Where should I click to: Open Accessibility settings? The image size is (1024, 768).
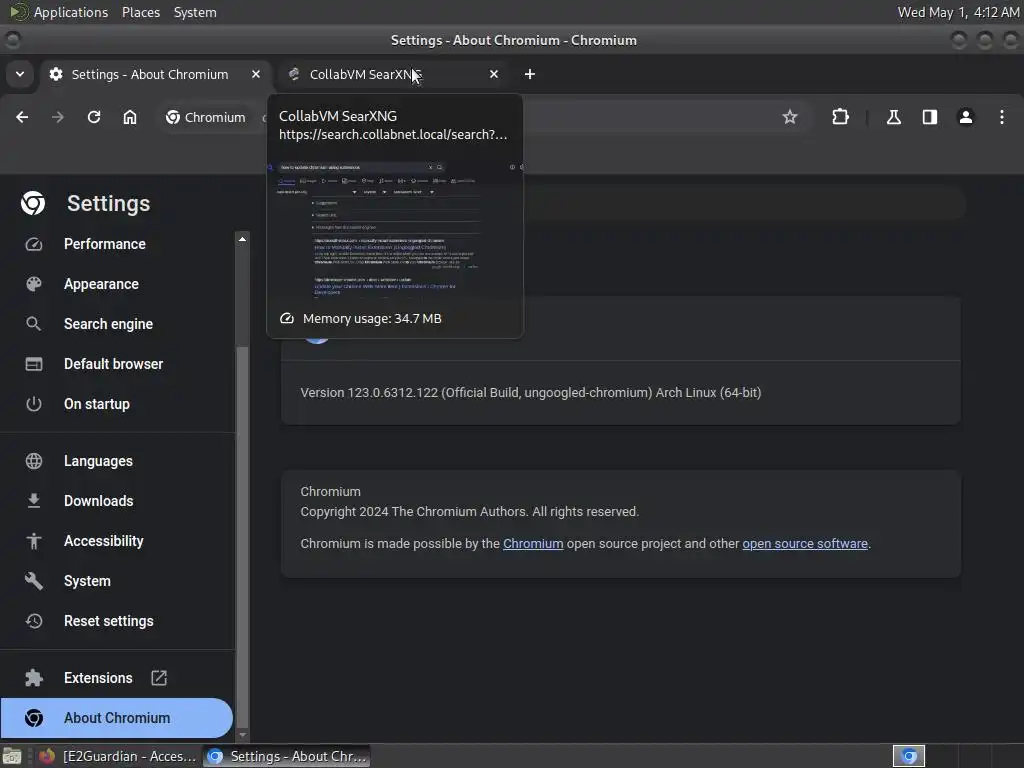[x=104, y=541]
